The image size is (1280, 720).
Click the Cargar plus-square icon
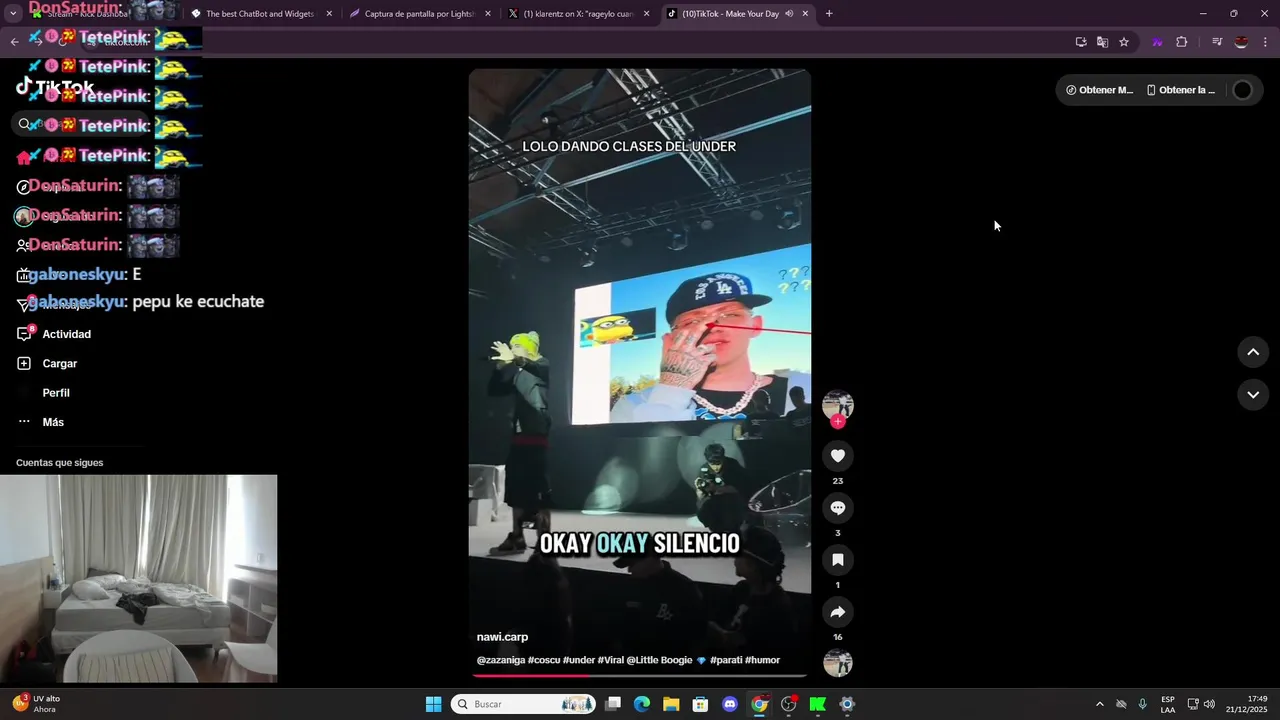pyautogui.click(x=24, y=363)
